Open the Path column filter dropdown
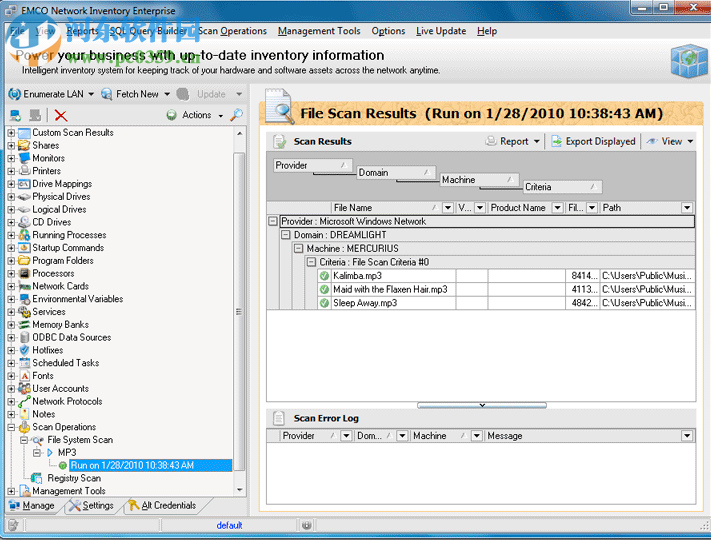The height and width of the screenshot is (540, 711). click(x=687, y=208)
